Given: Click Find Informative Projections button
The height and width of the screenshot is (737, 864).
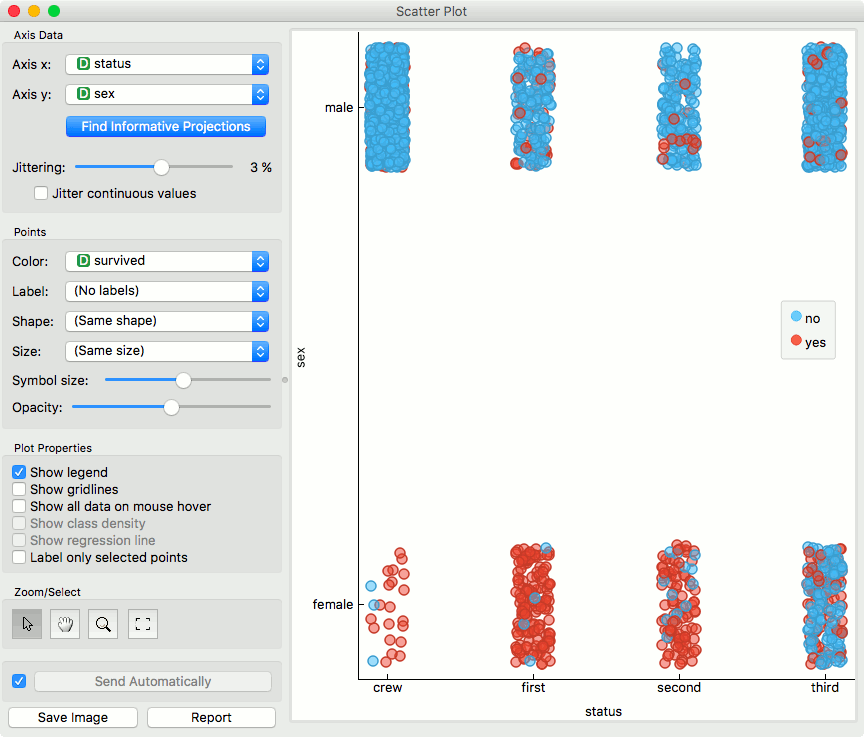Looking at the screenshot, I should click(166, 127).
